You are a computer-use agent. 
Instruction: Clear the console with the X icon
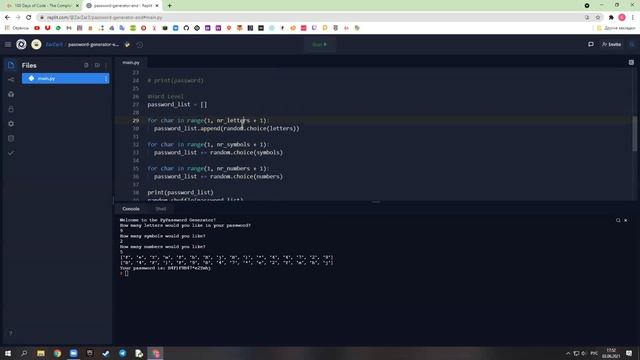625,220
